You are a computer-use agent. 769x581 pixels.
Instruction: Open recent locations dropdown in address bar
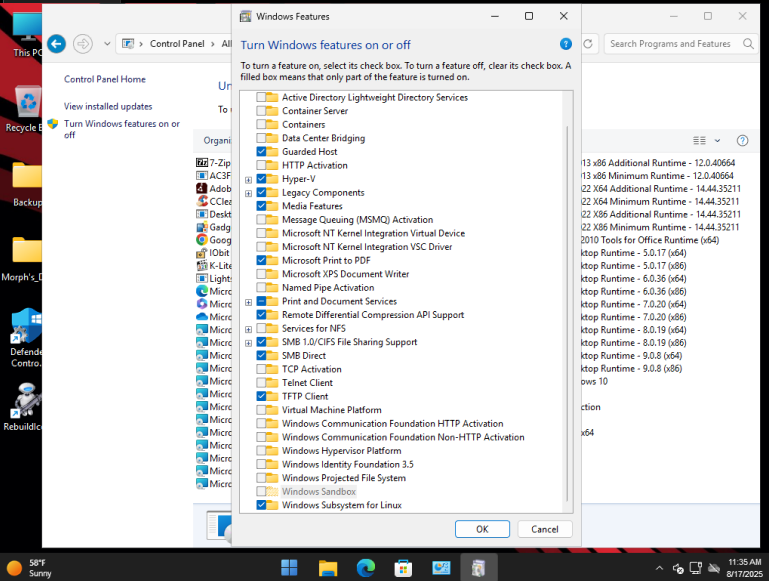pos(107,44)
